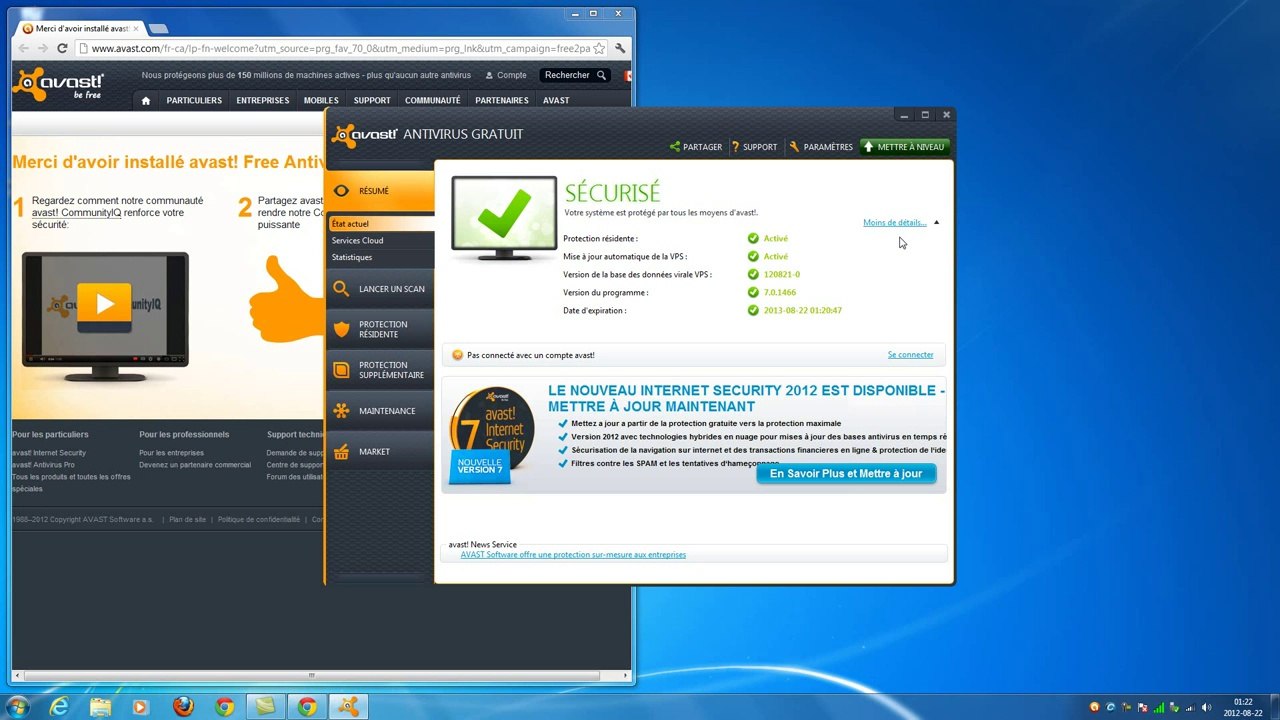
Task: Bookmark the page with the star icon
Action: [599, 48]
